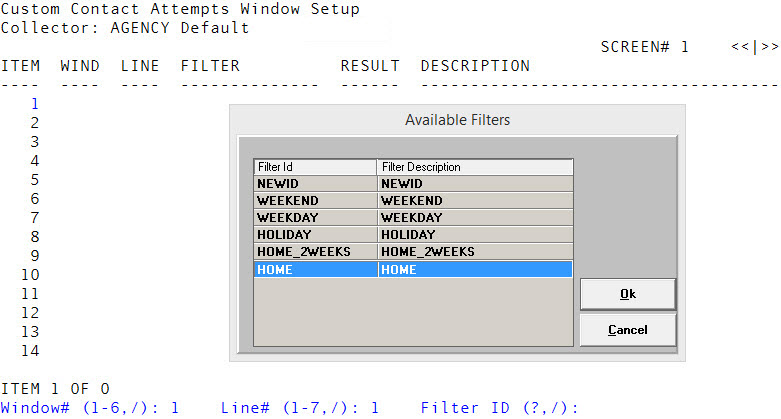Viewport: 781px width, 419px height.
Task: Select item number 14 in list
Action: (x=29, y=350)
